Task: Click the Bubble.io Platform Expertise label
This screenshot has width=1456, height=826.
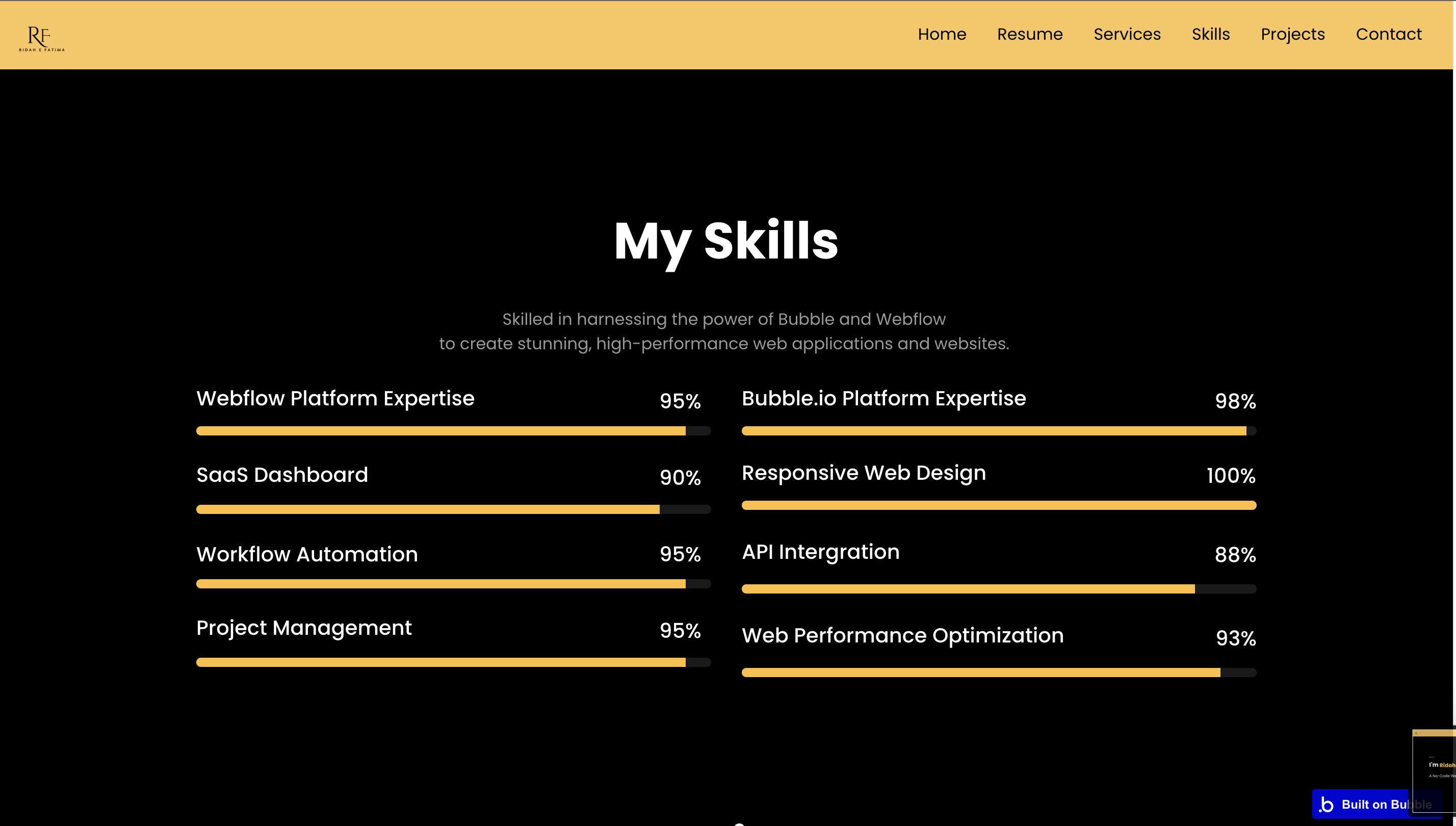Action: [x=883, y=398]
